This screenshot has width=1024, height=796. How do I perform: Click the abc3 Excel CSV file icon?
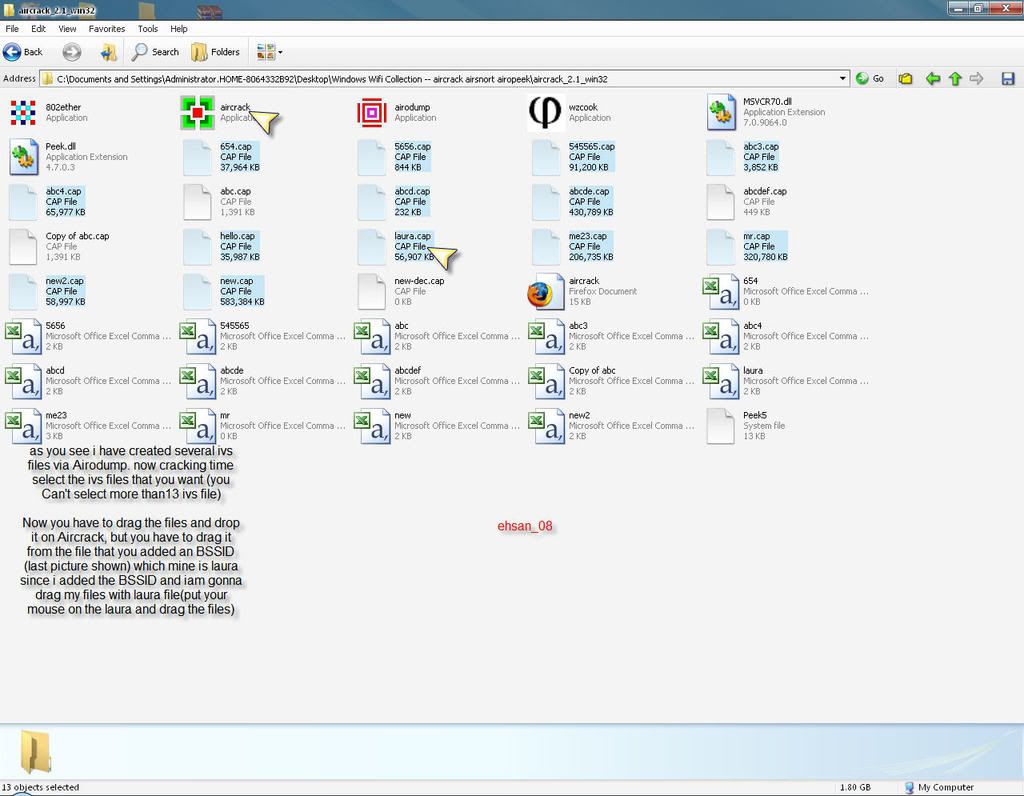546,336
